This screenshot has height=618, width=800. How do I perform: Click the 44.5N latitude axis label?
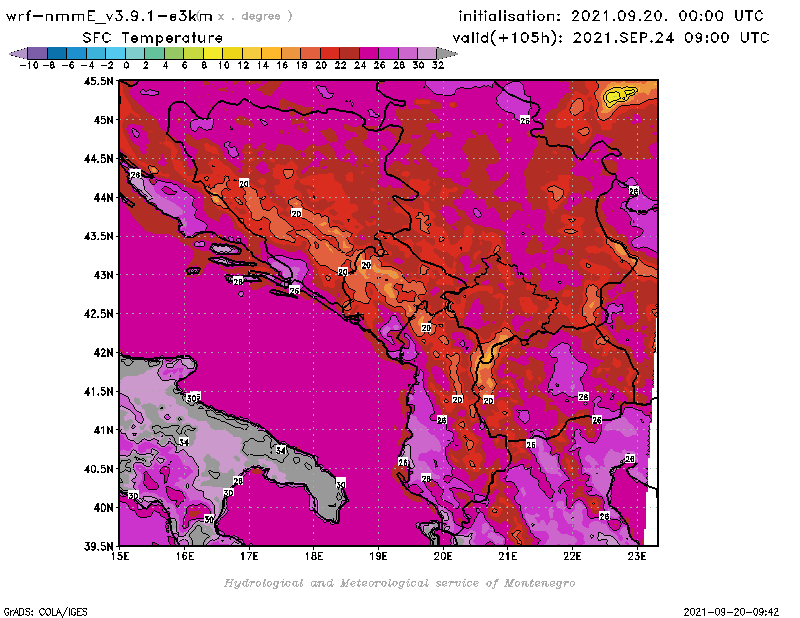pos(98,158)
